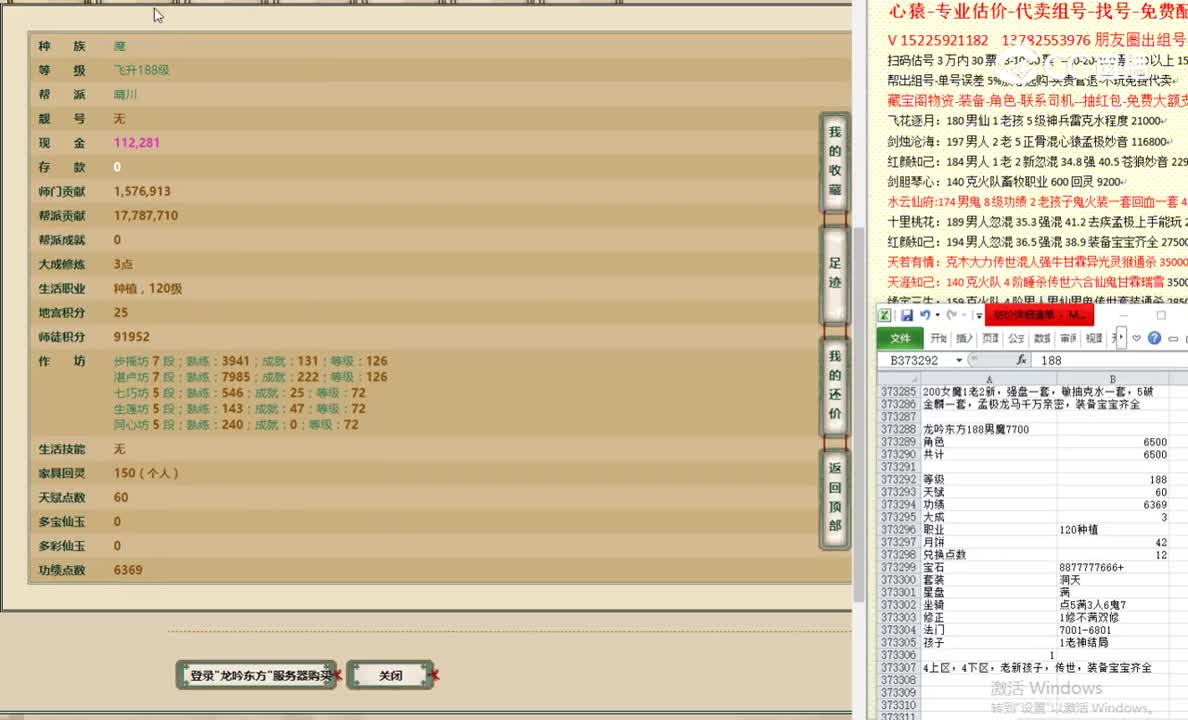Select spreadsheet row header 373299
The width and height of the screenshot is (1188, 720).
point(898,567)
